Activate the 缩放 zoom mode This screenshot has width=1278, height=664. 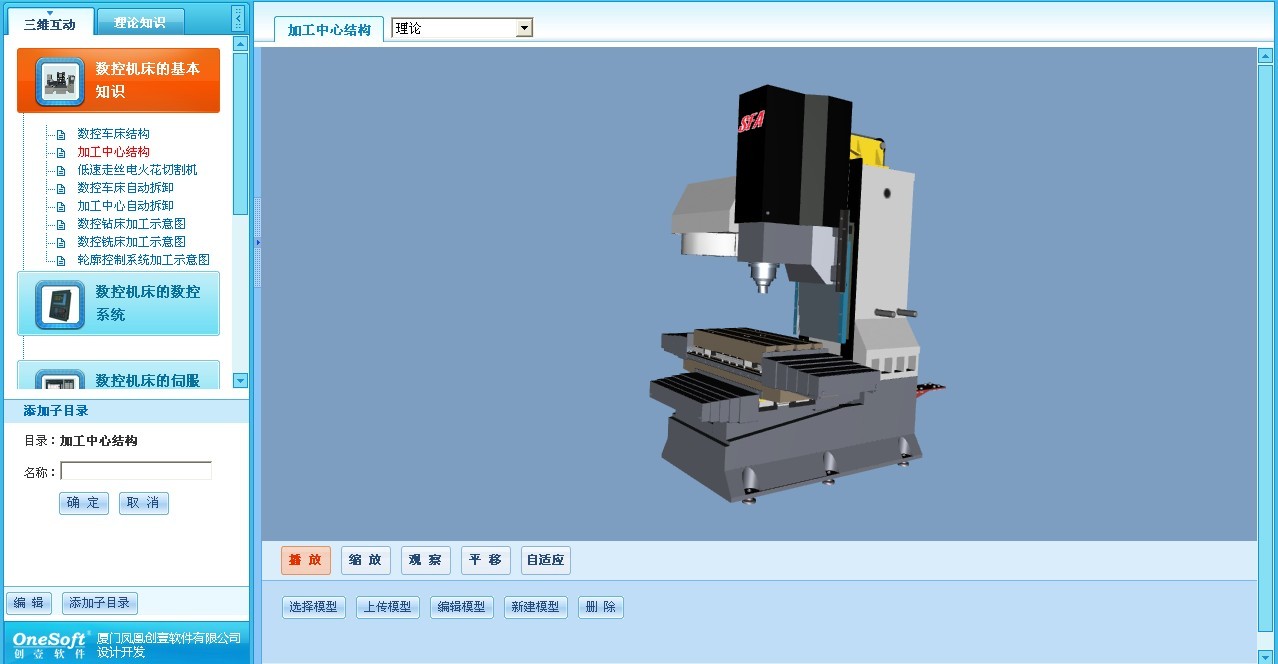(365, 560)
